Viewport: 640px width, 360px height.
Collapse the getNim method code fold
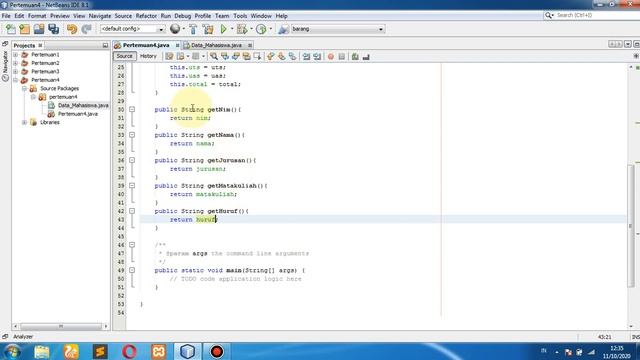(x=132, y=109)
